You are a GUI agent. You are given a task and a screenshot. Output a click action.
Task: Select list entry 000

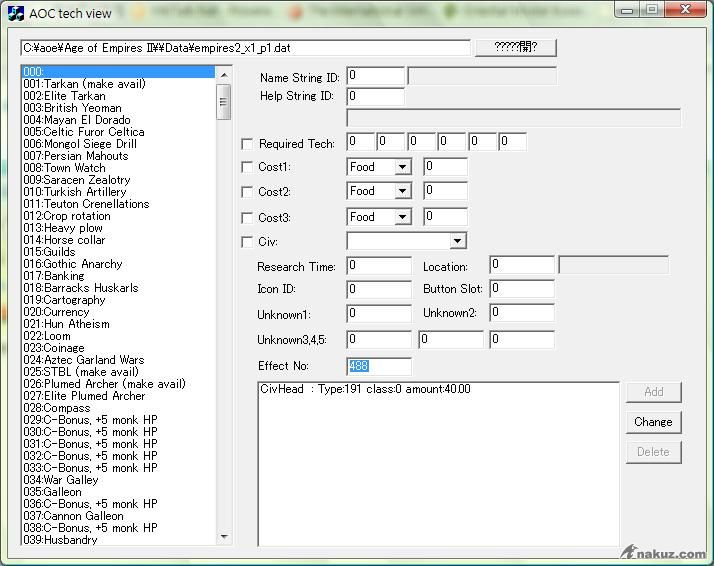(118, 72)
